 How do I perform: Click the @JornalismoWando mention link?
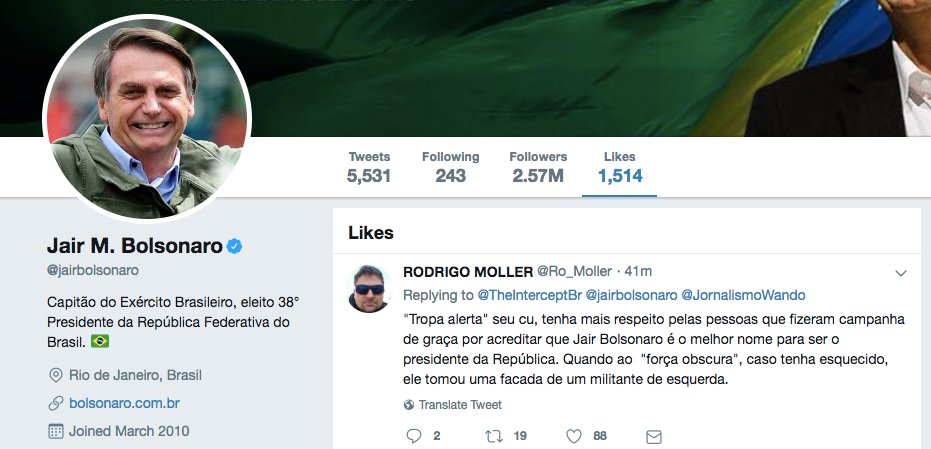[743, 295]
